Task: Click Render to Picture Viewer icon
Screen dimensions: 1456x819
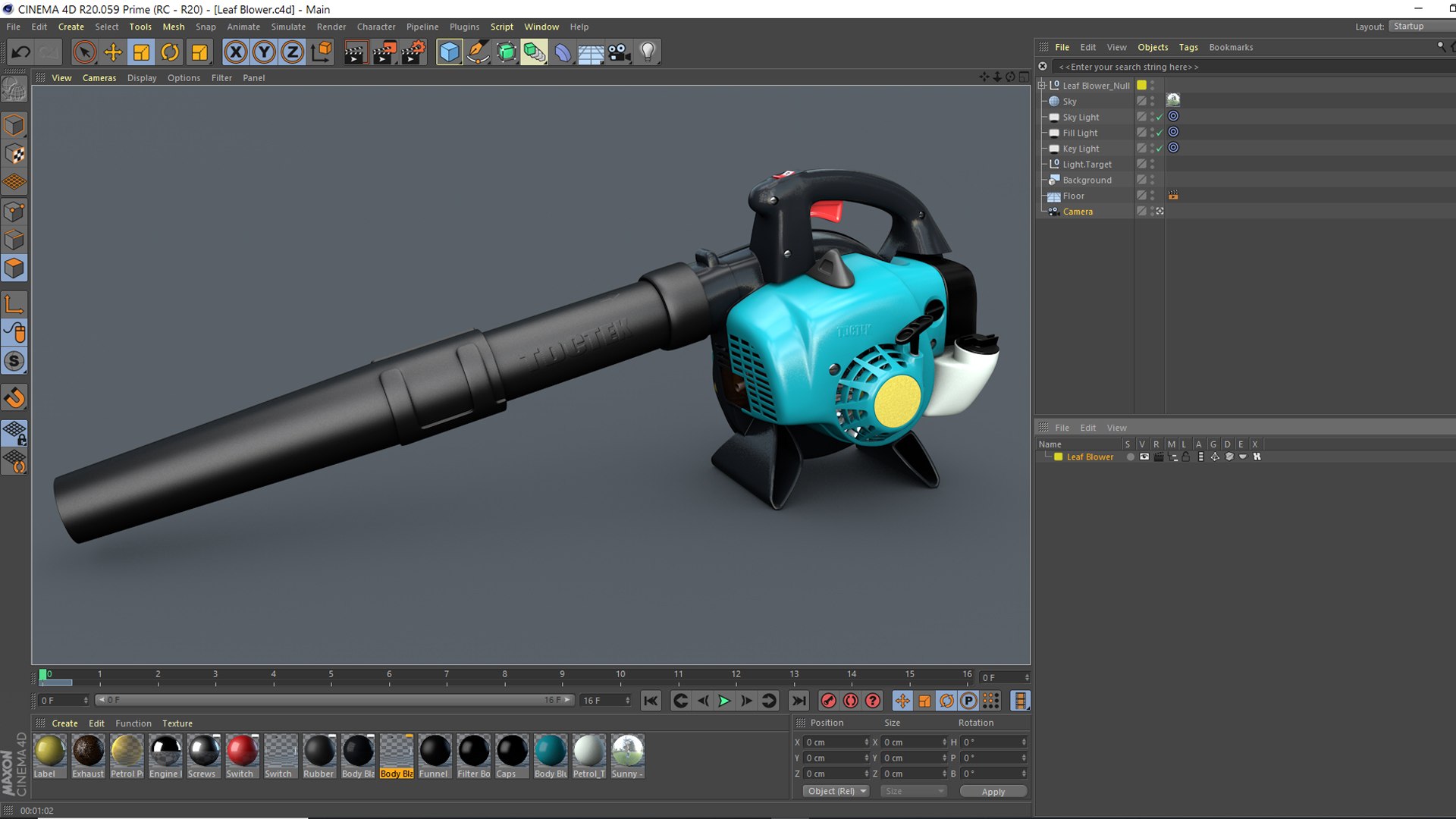Action: click(x=384, y=52)
